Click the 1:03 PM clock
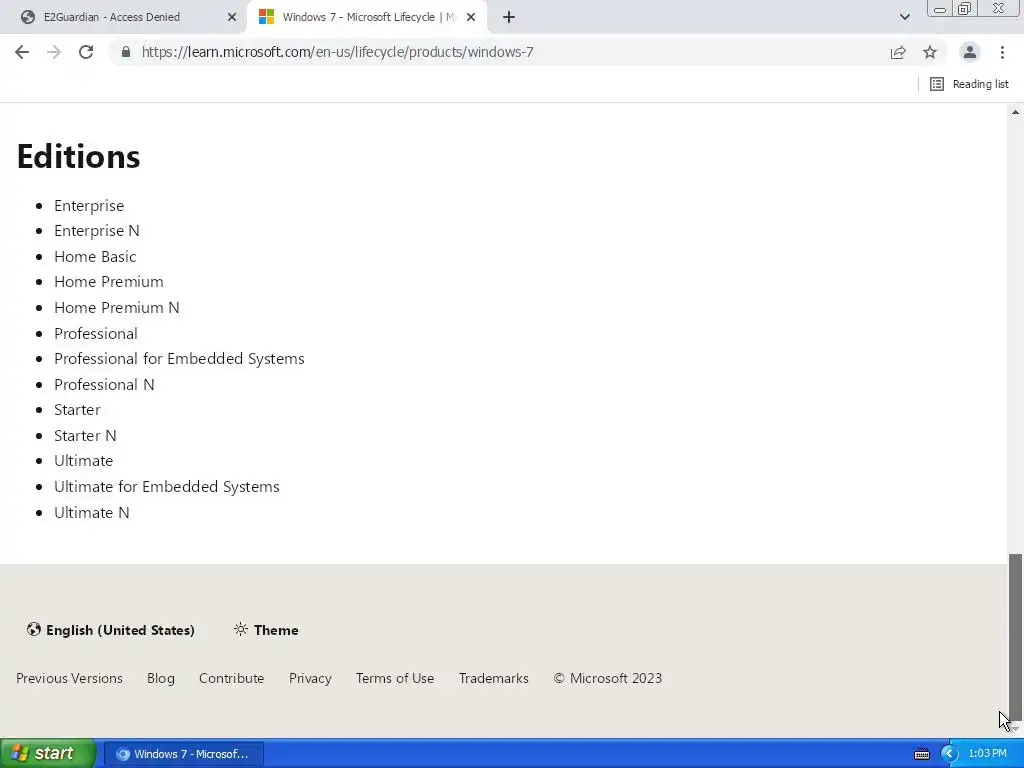 coord(987,754)
